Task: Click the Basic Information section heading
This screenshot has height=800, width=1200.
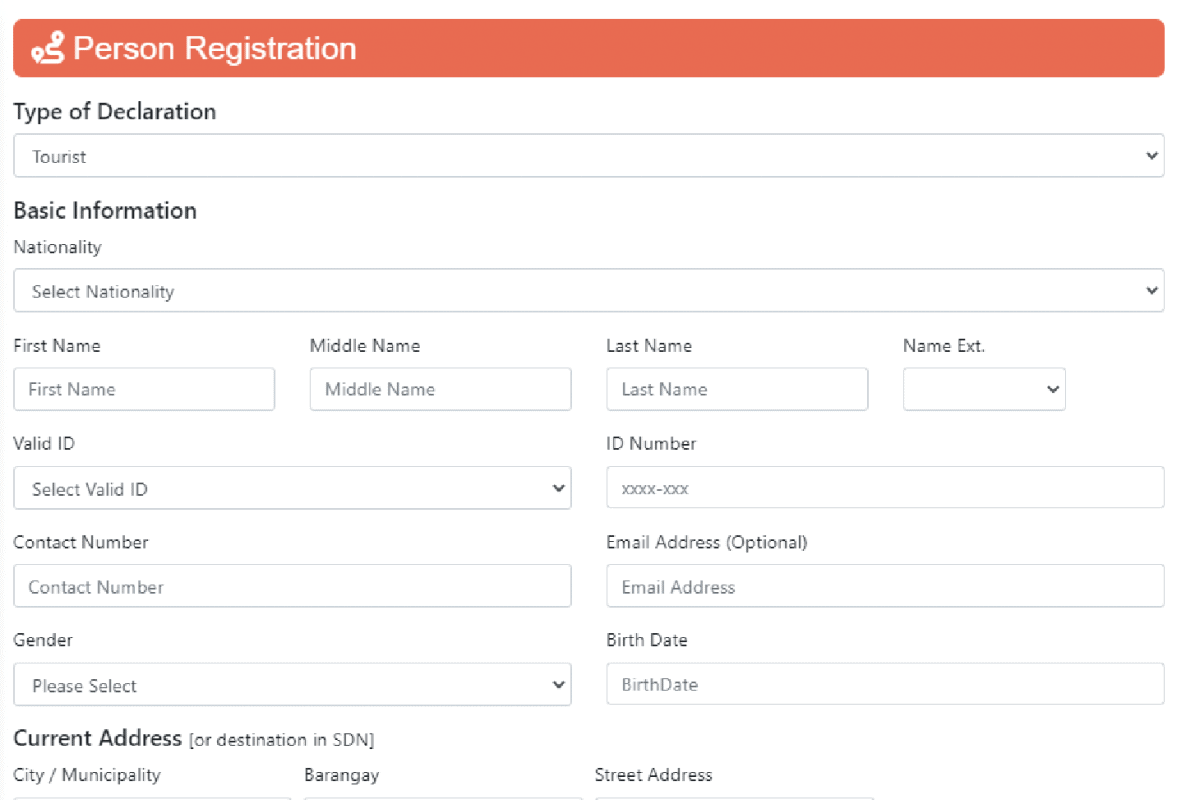Action: (x=105, y=211)
